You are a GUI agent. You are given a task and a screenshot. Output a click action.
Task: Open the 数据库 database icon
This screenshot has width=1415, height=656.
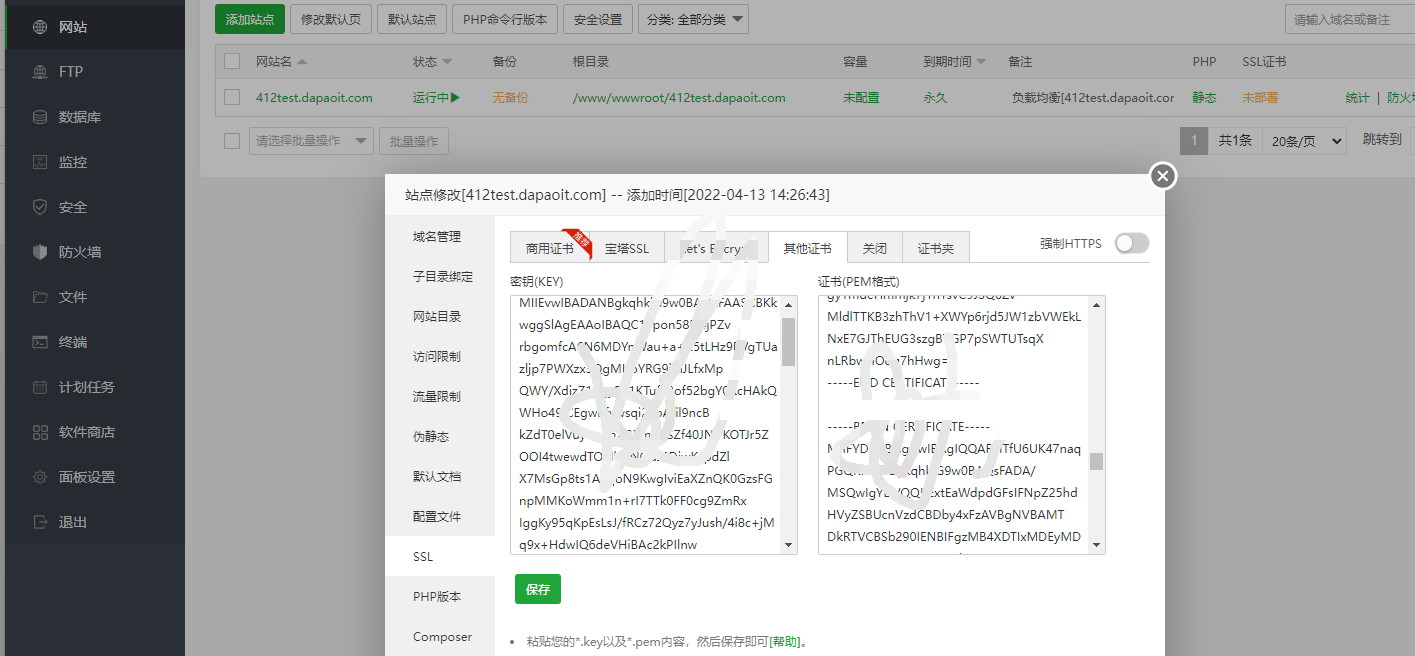pyautogui.click(x=40, y=117)
